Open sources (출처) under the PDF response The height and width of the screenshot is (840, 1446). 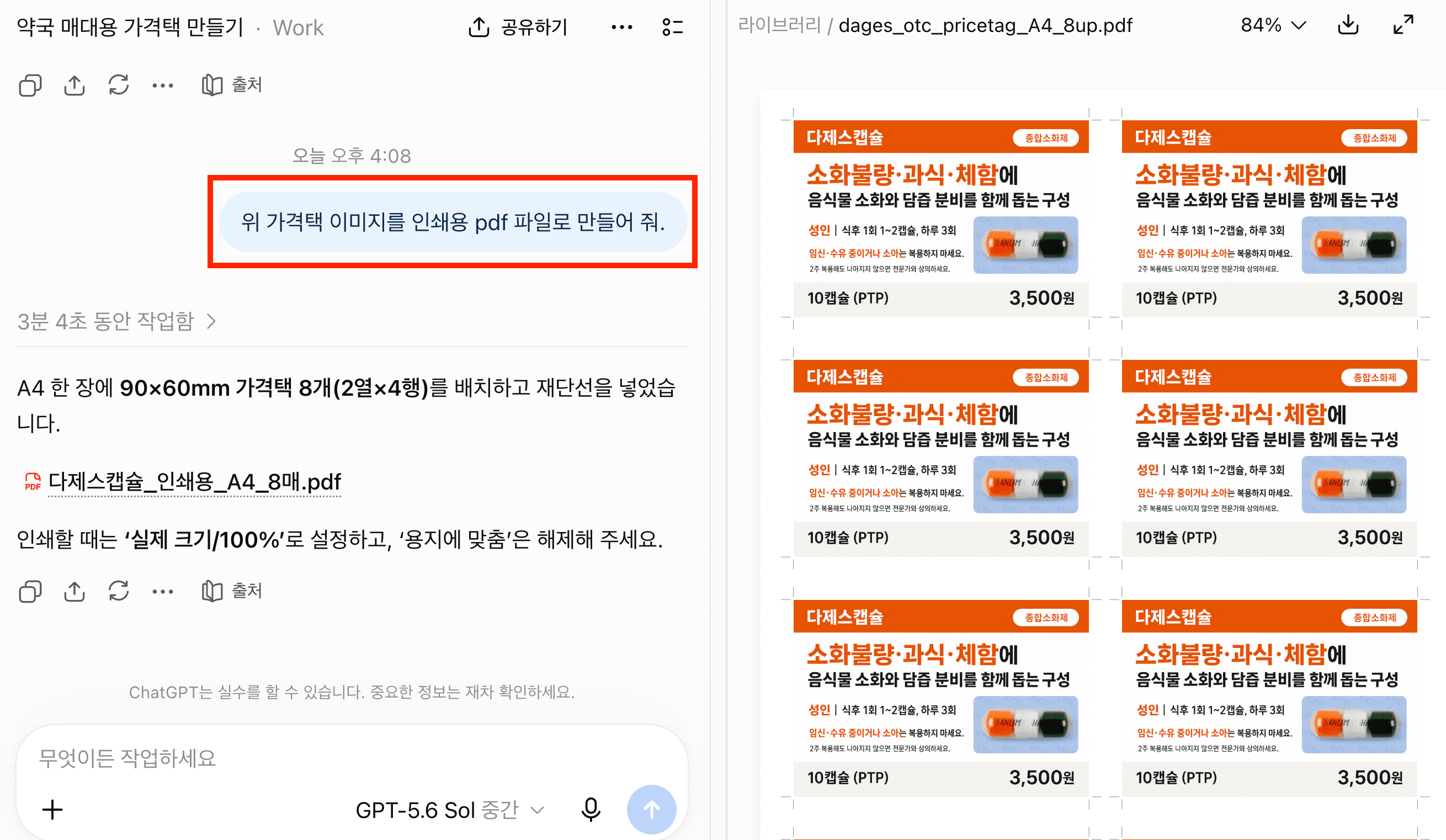click(232, 591)
